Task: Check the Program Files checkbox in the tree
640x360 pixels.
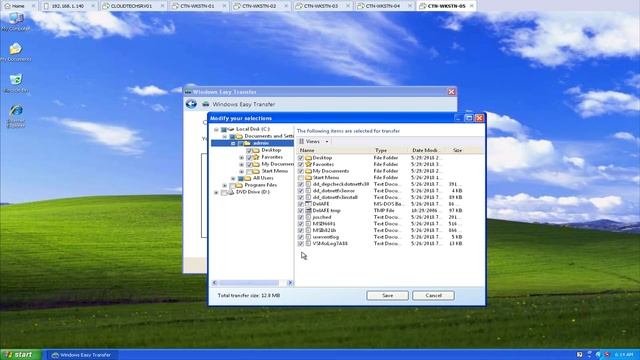Action: pyautogui.click(x=232, y=185)
